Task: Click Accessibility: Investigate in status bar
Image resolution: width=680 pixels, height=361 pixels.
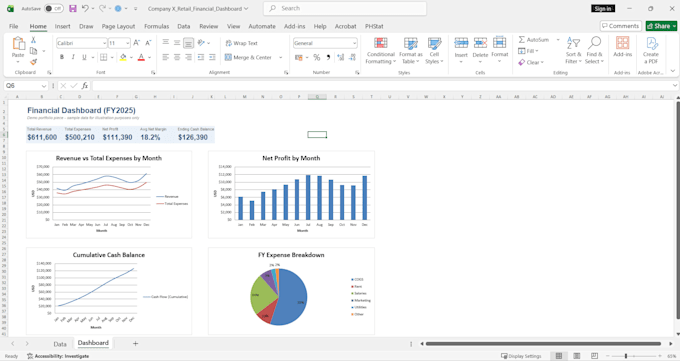Action: [58, 356]
